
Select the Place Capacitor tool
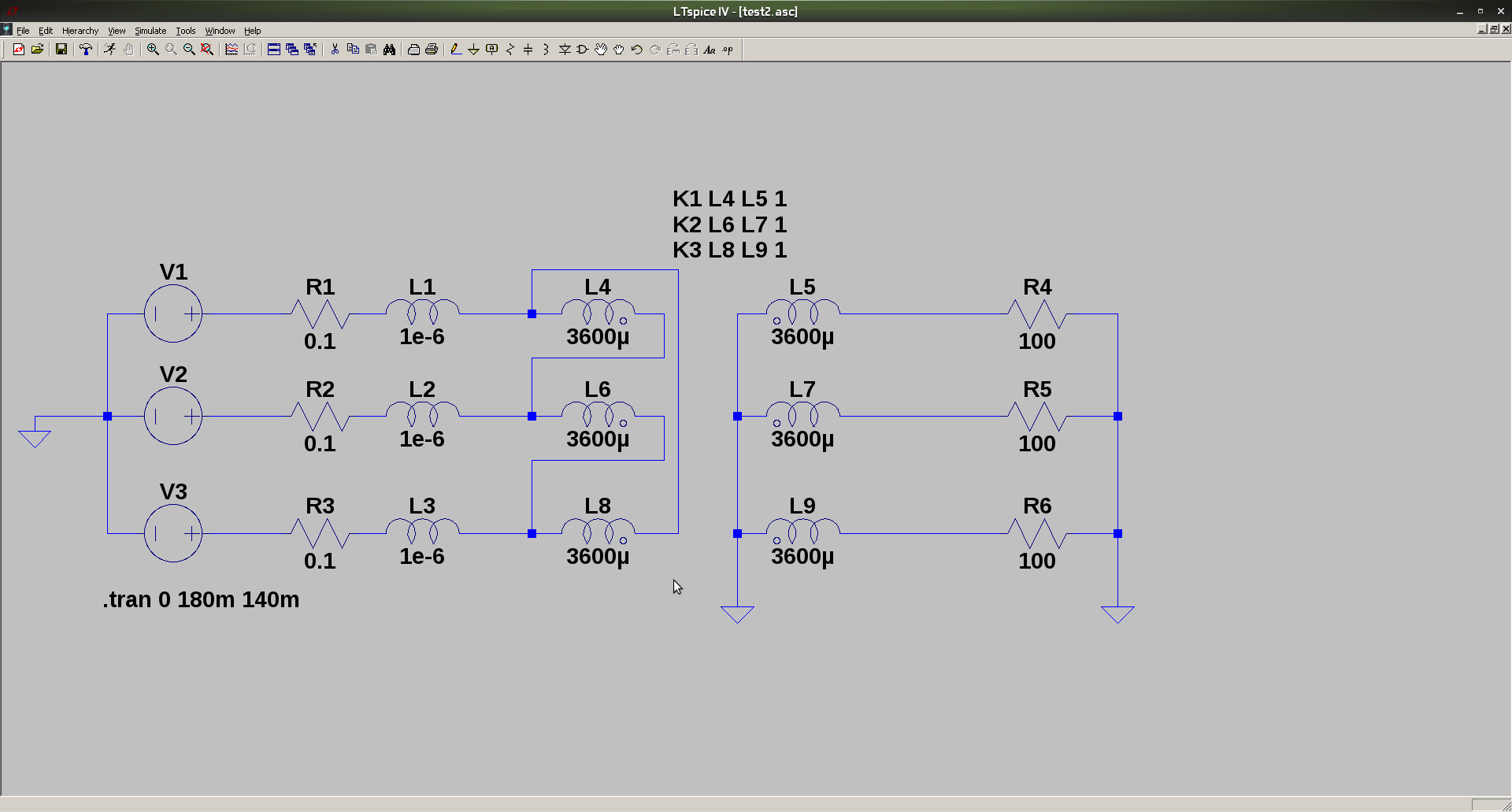[x=528, y=50]
